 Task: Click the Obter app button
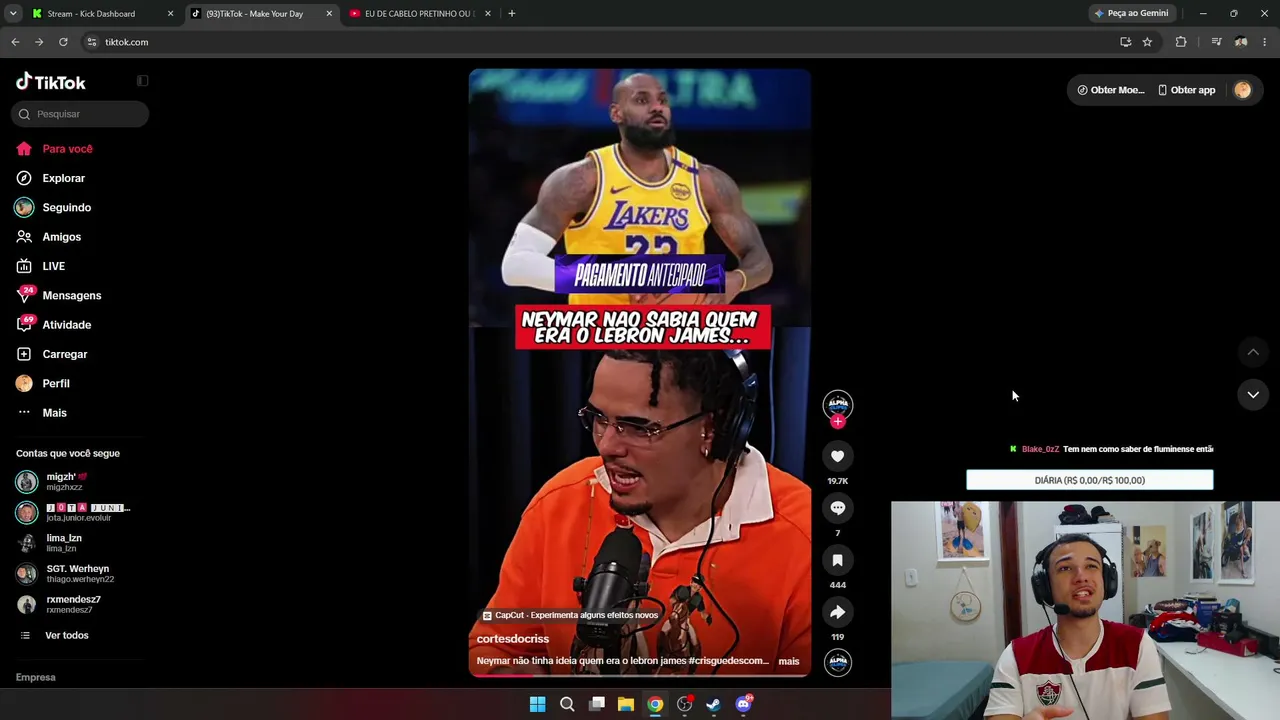tap(1186, 90)
